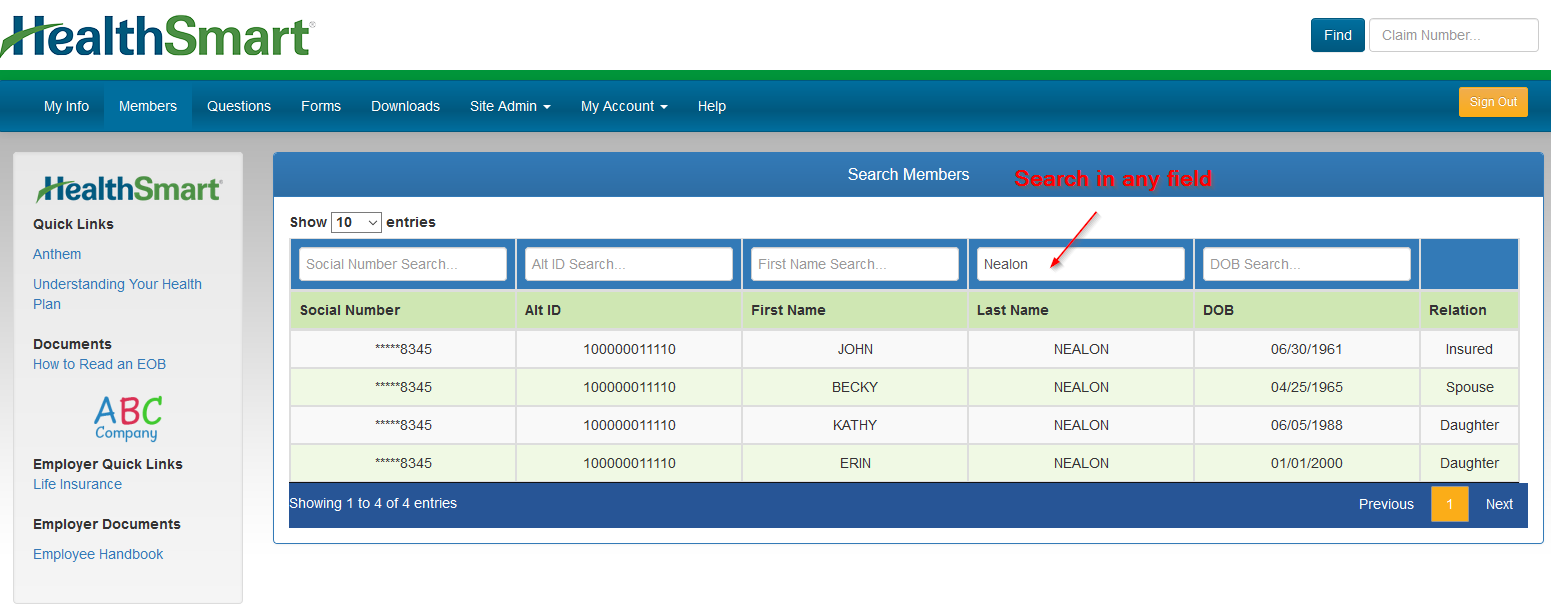This screenshot has height=609, width=1551.
Task: Open the Anthem quick link
Action: coord(57,254)
